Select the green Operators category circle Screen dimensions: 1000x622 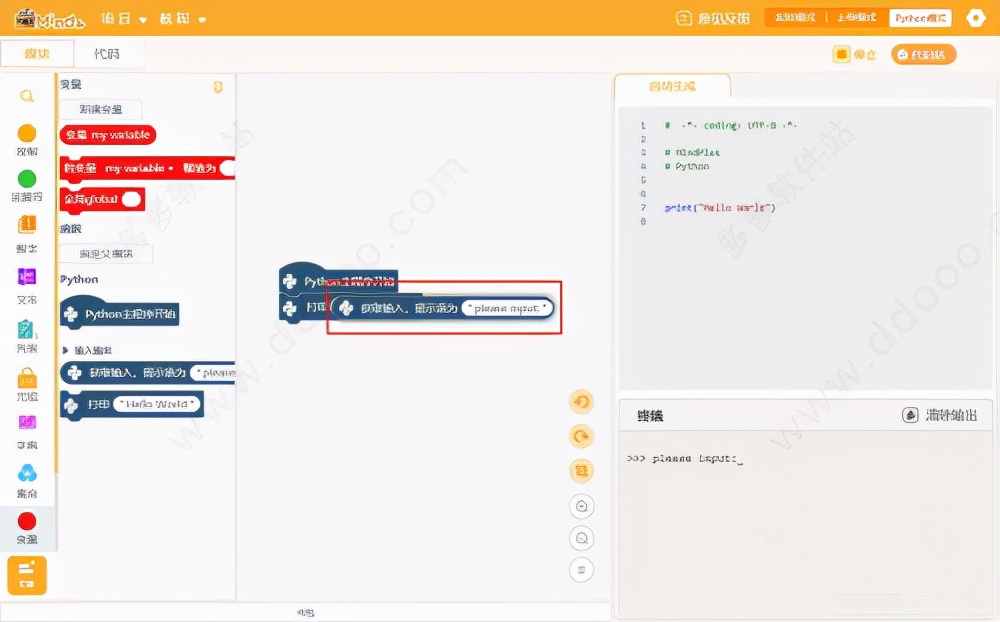27,179
